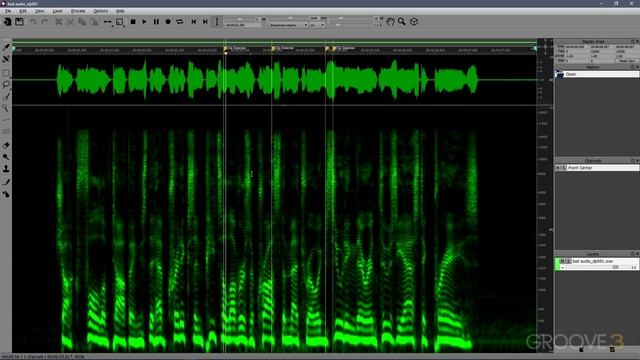Select the clone stamp tool

coord(6,169)
